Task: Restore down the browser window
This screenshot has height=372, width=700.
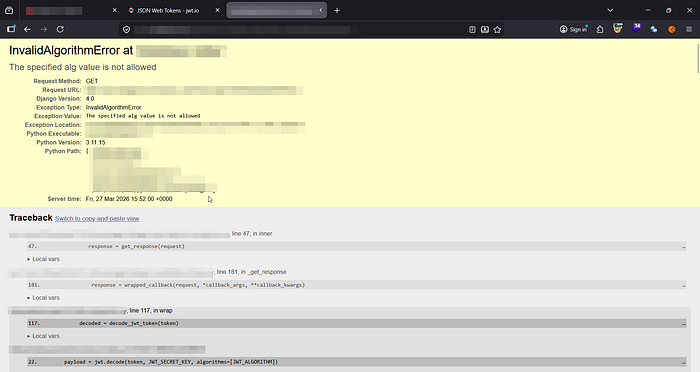Action: [x=668, y=10]
